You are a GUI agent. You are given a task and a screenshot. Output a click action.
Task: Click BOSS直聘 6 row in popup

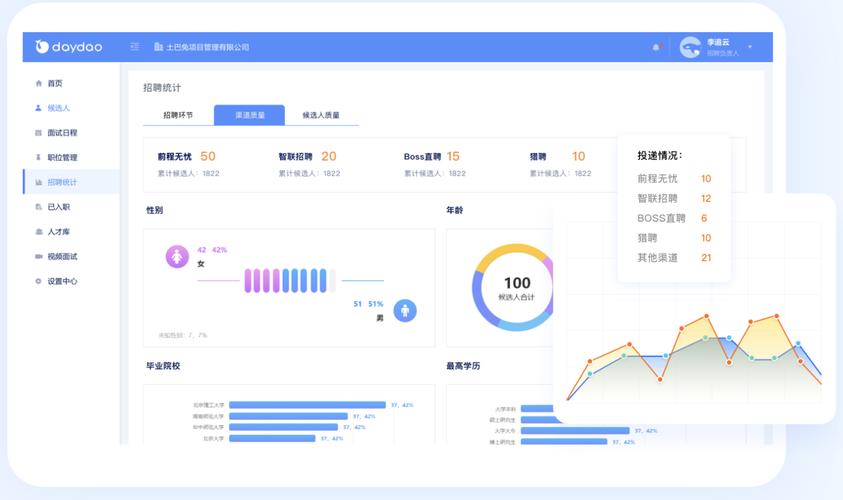pyautogui.click(x=672, y=218)
